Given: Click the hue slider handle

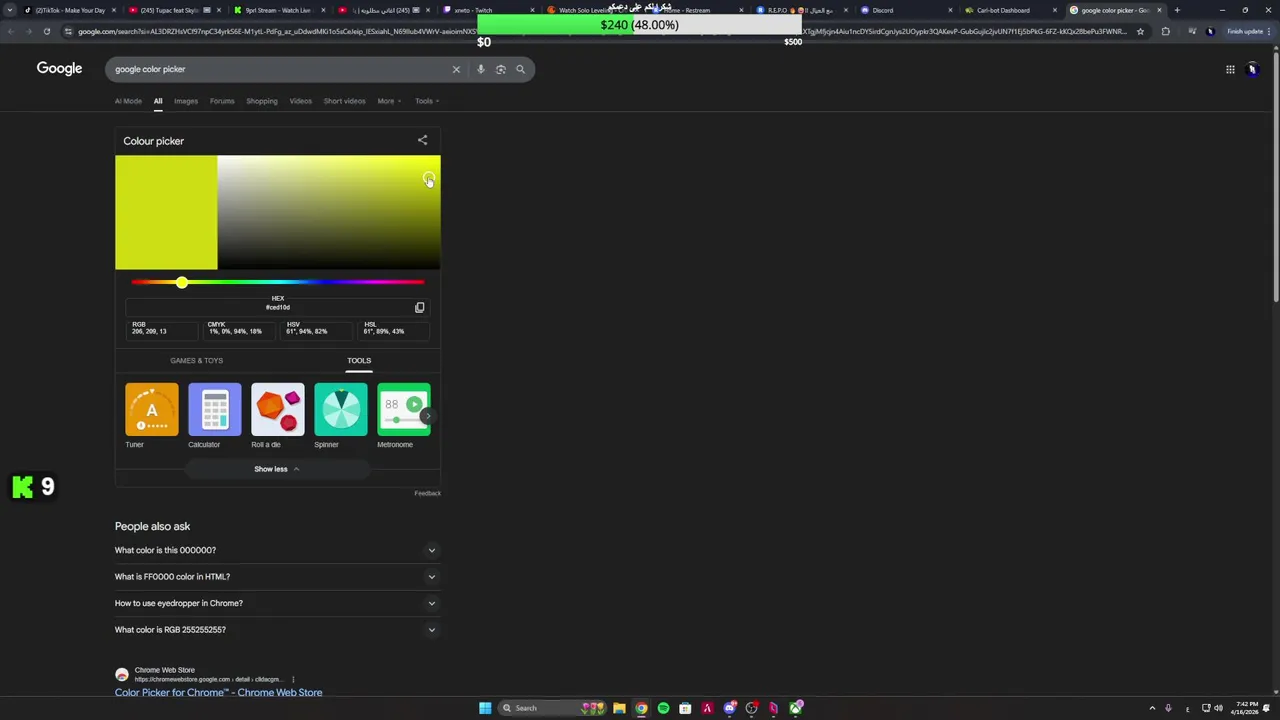Looking at the screenshot, I should pyautogui.click(x=181, y=283).
